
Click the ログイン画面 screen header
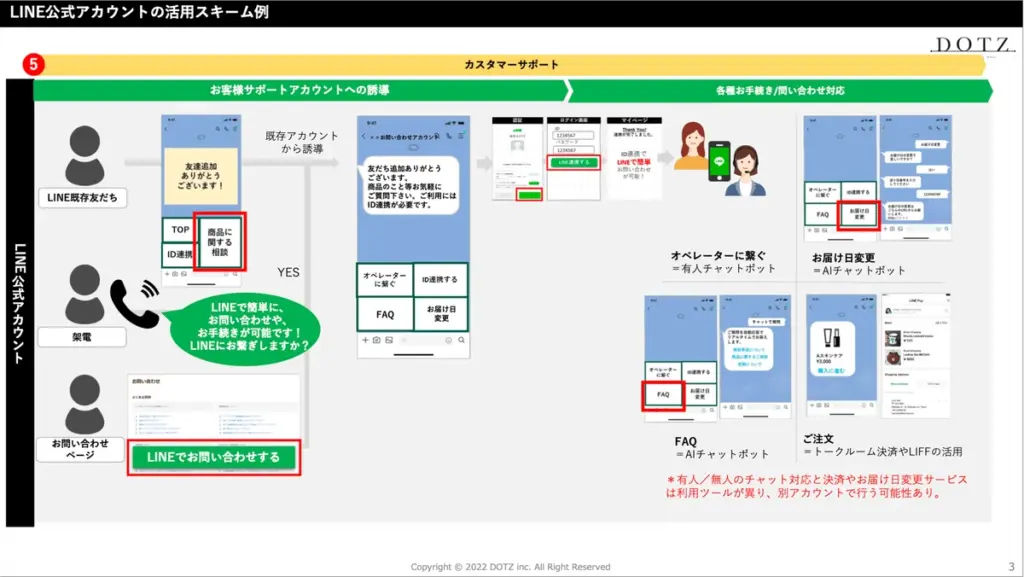[x=573, y=121]
